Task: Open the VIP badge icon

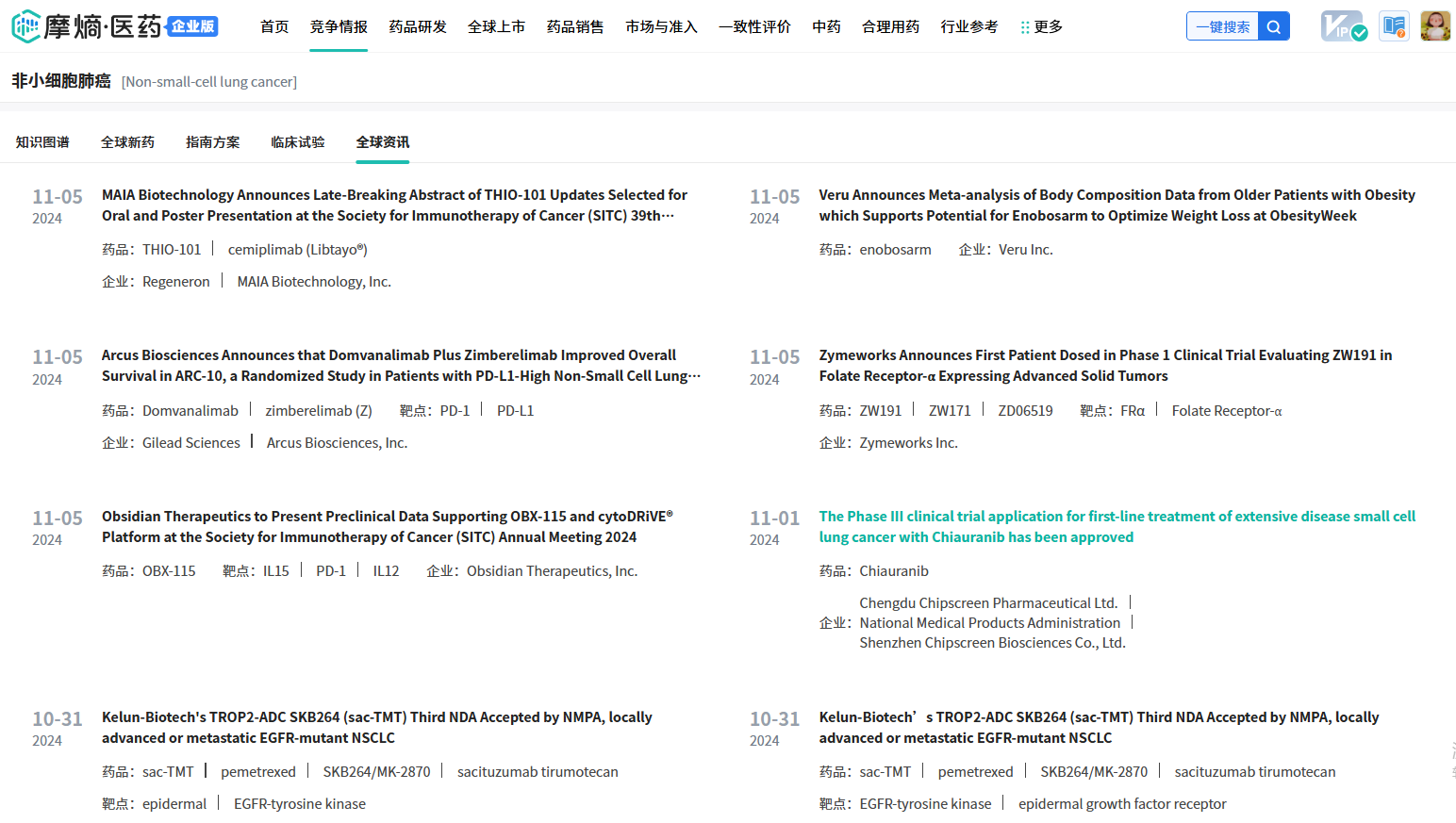Action: coord(1343,26)
